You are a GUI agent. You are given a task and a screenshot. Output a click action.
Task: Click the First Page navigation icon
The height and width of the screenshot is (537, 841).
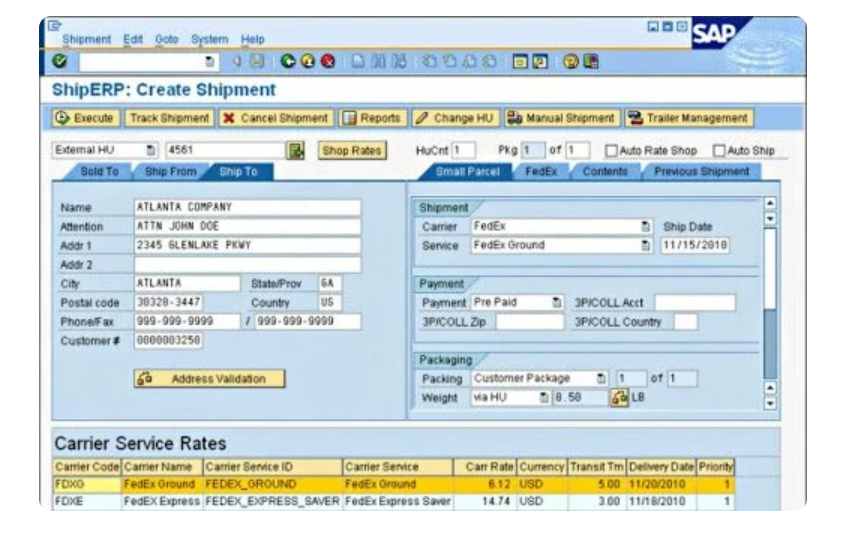(x=429, y=61)
